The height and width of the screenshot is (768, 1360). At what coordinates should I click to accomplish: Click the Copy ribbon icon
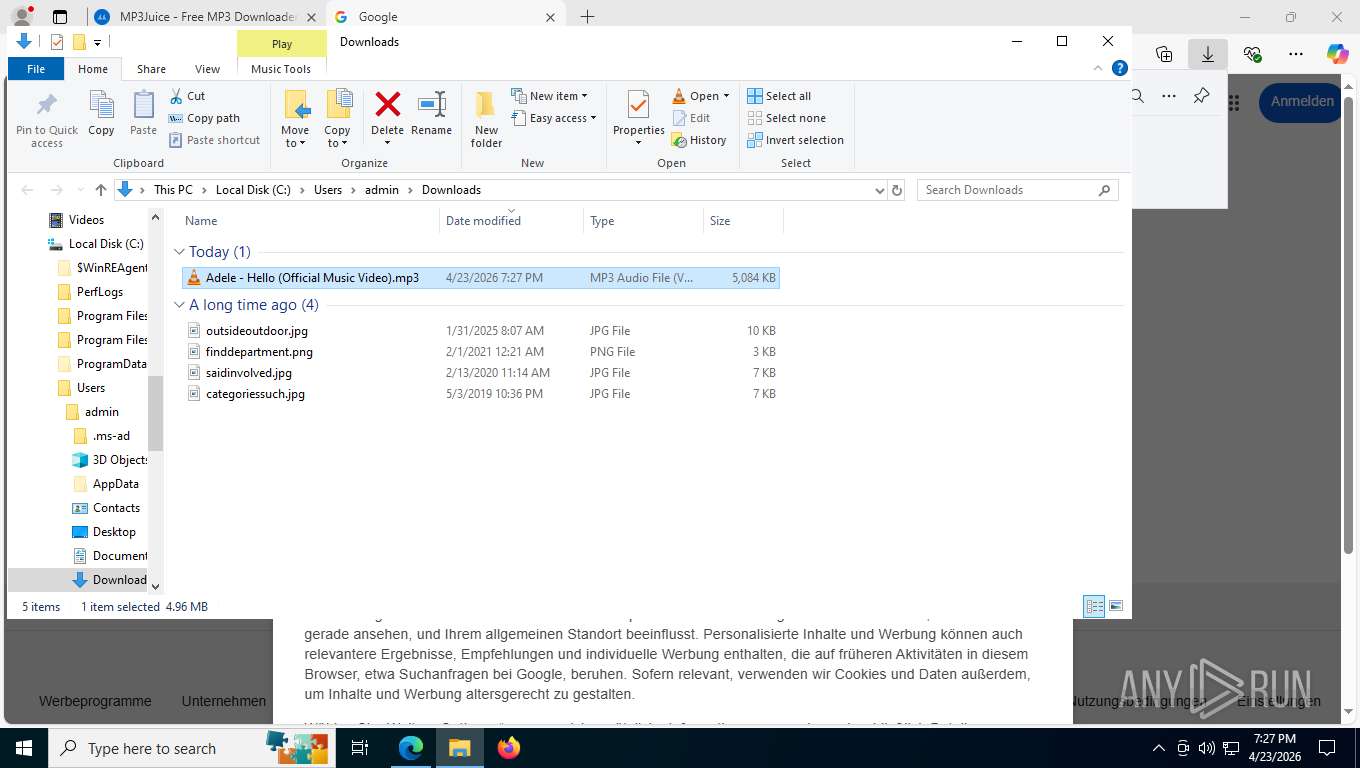[101, 114]
